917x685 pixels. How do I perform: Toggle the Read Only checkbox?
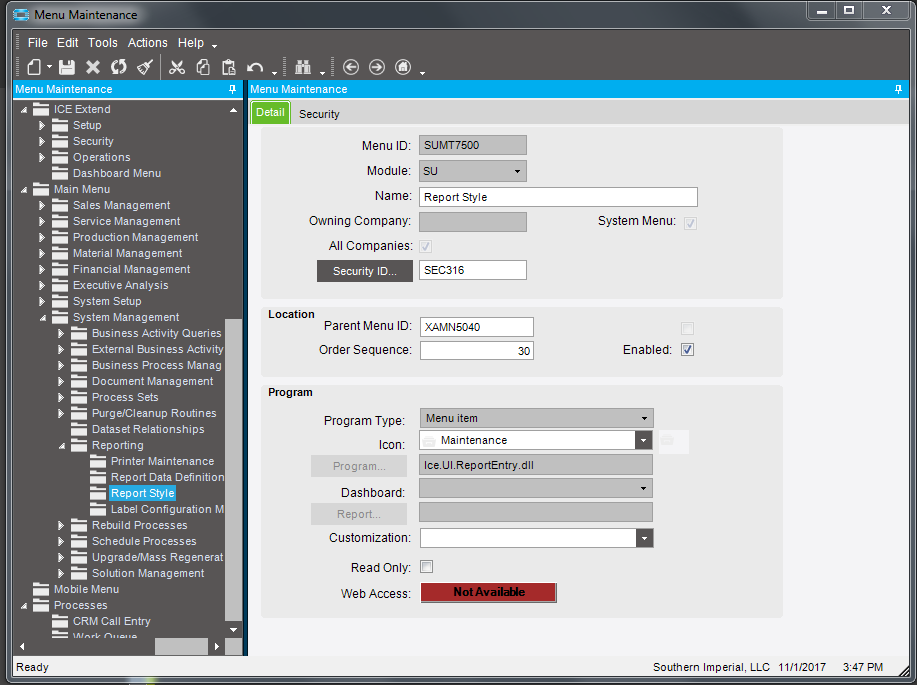tap(426, 567)
